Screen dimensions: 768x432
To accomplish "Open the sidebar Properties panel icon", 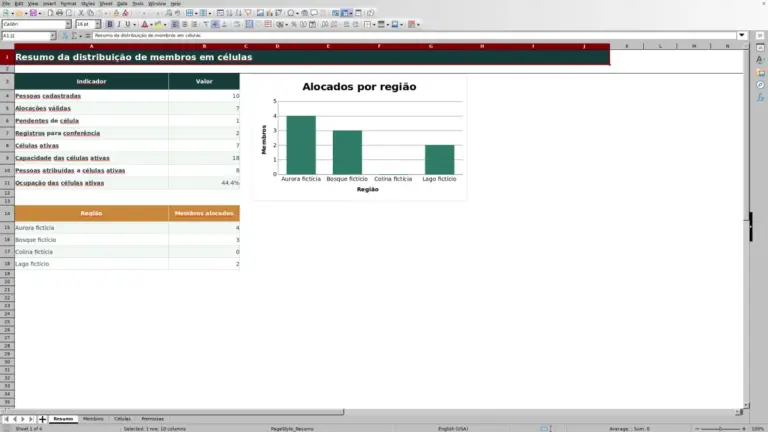I will tap(760, 48).
